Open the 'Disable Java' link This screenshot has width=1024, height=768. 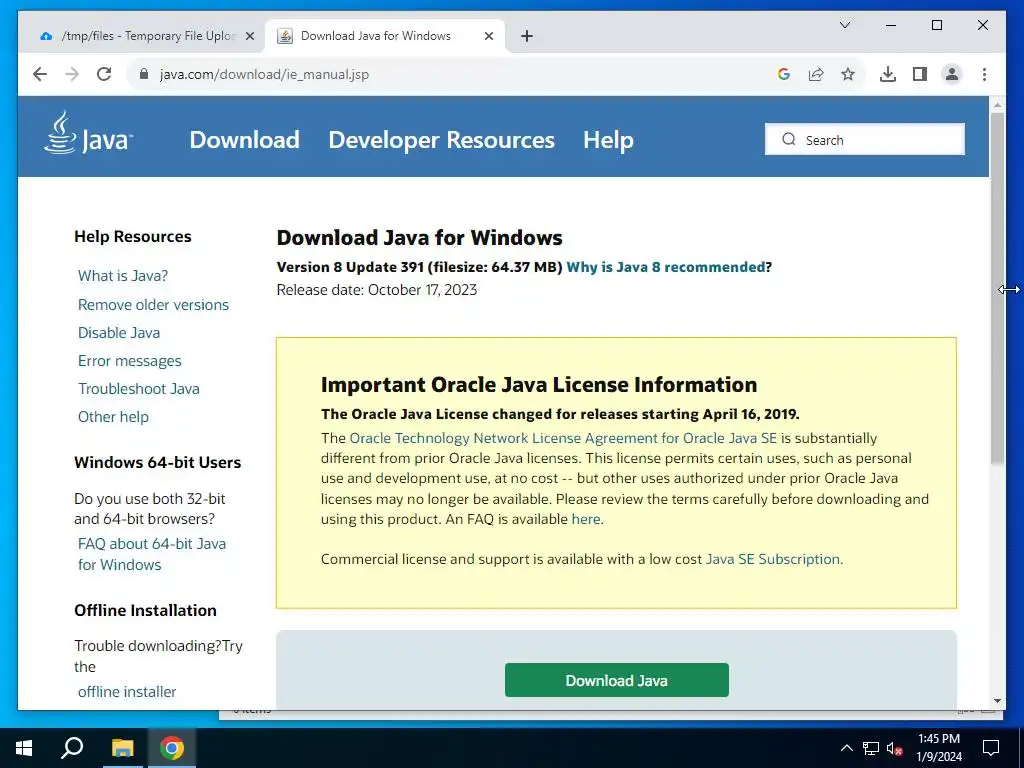point(119,332)
